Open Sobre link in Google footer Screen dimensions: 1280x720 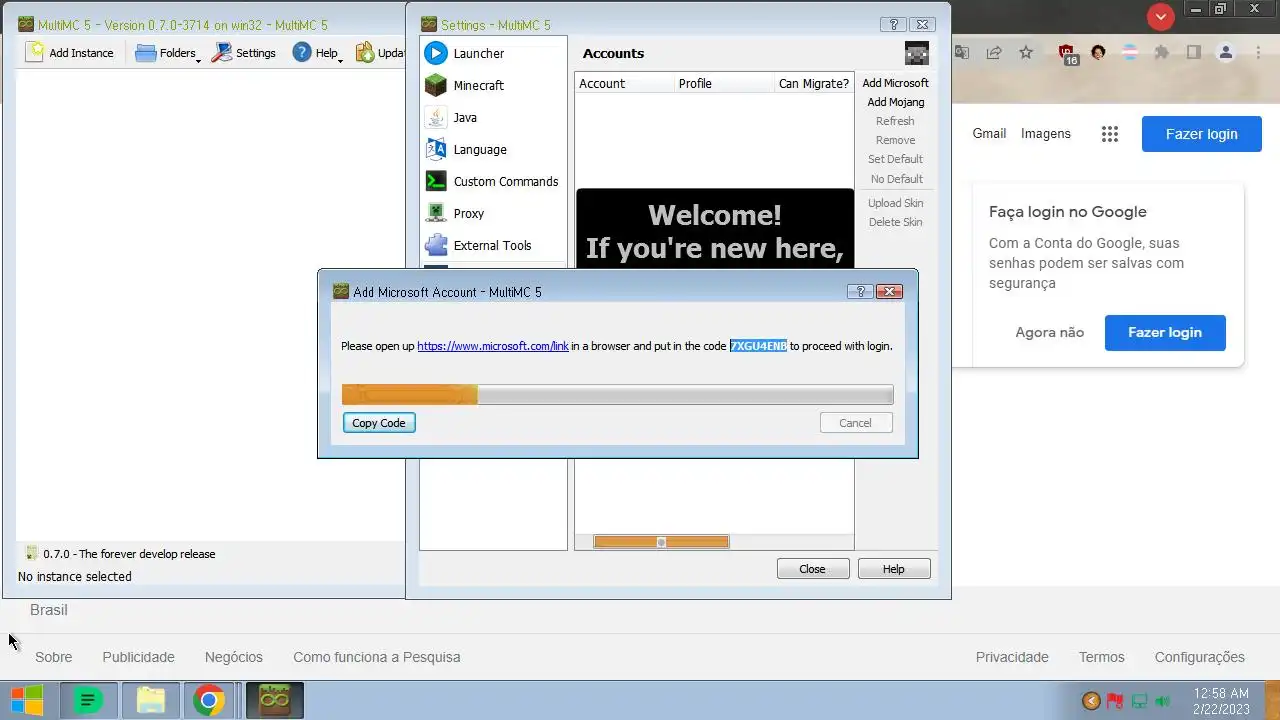pyautogui.click(x=54, y=657)
